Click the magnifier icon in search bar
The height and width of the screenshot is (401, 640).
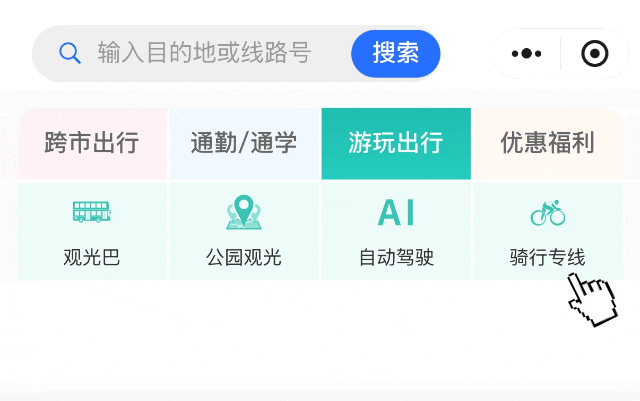(x=69, y=53)
